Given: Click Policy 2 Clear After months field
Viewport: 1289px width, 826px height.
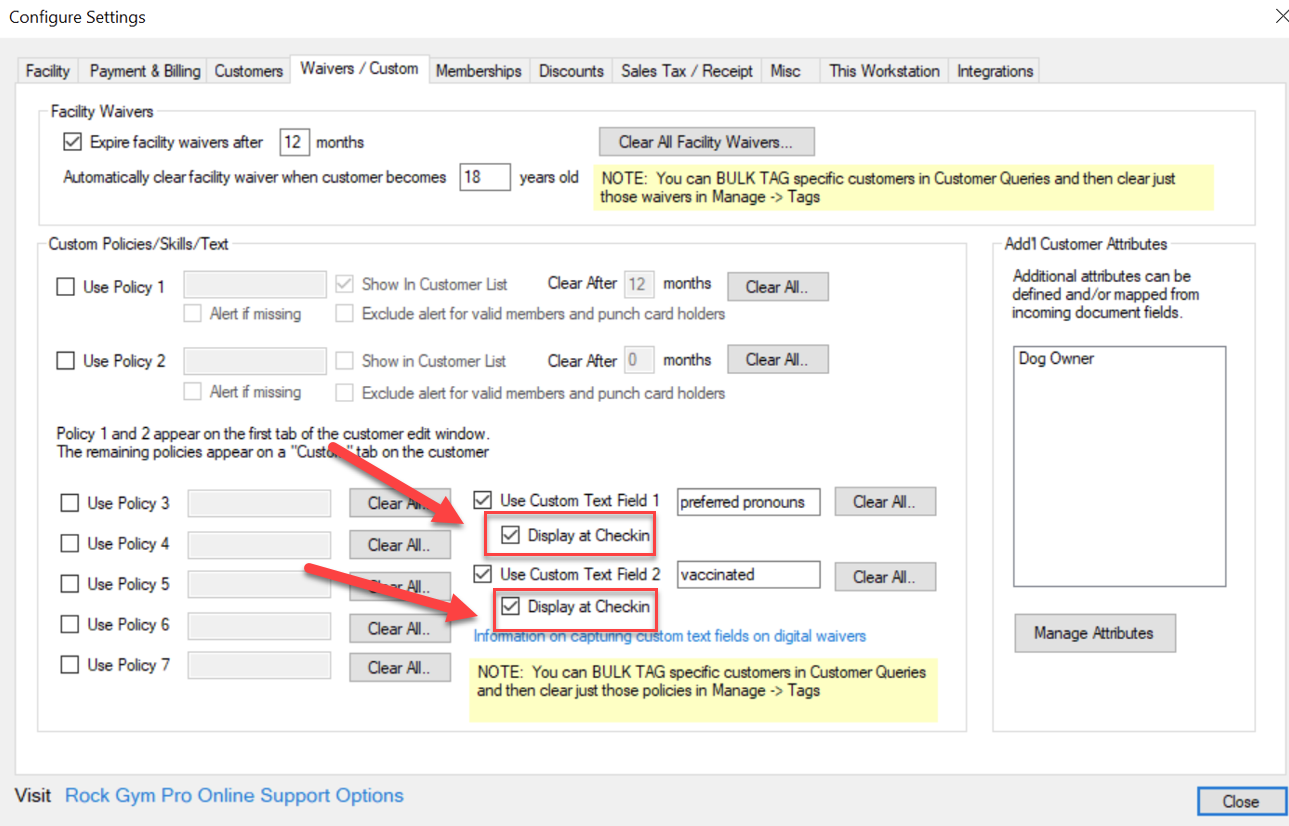Looking at the screenshot, I should (x=639, y=360).
